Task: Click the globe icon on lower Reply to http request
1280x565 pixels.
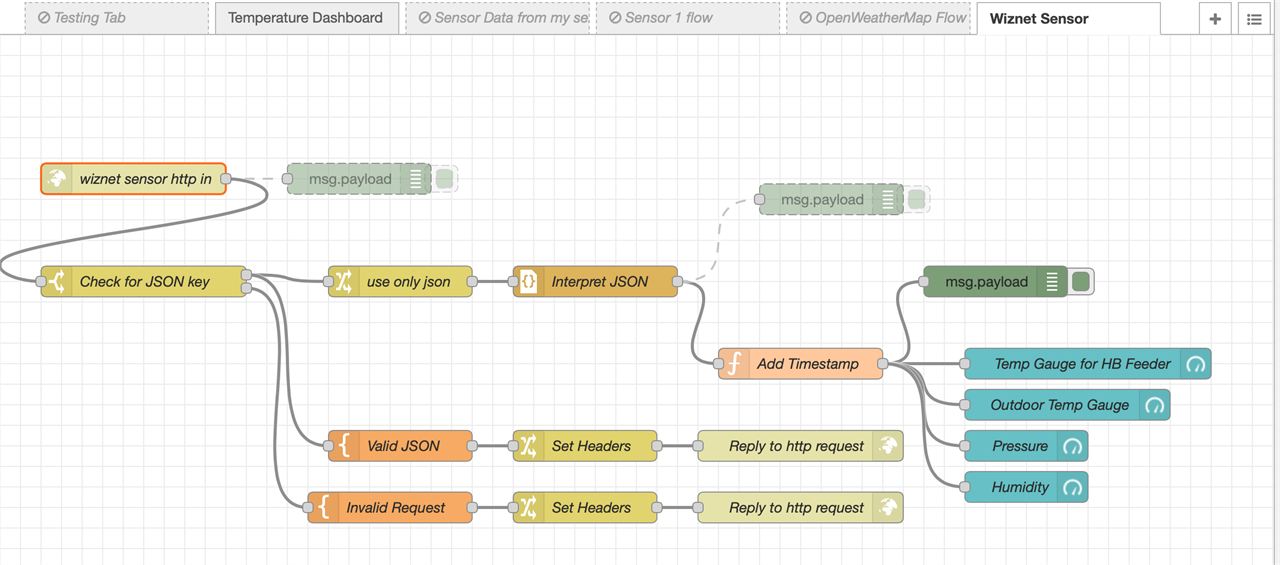Action: pos(887,508)
